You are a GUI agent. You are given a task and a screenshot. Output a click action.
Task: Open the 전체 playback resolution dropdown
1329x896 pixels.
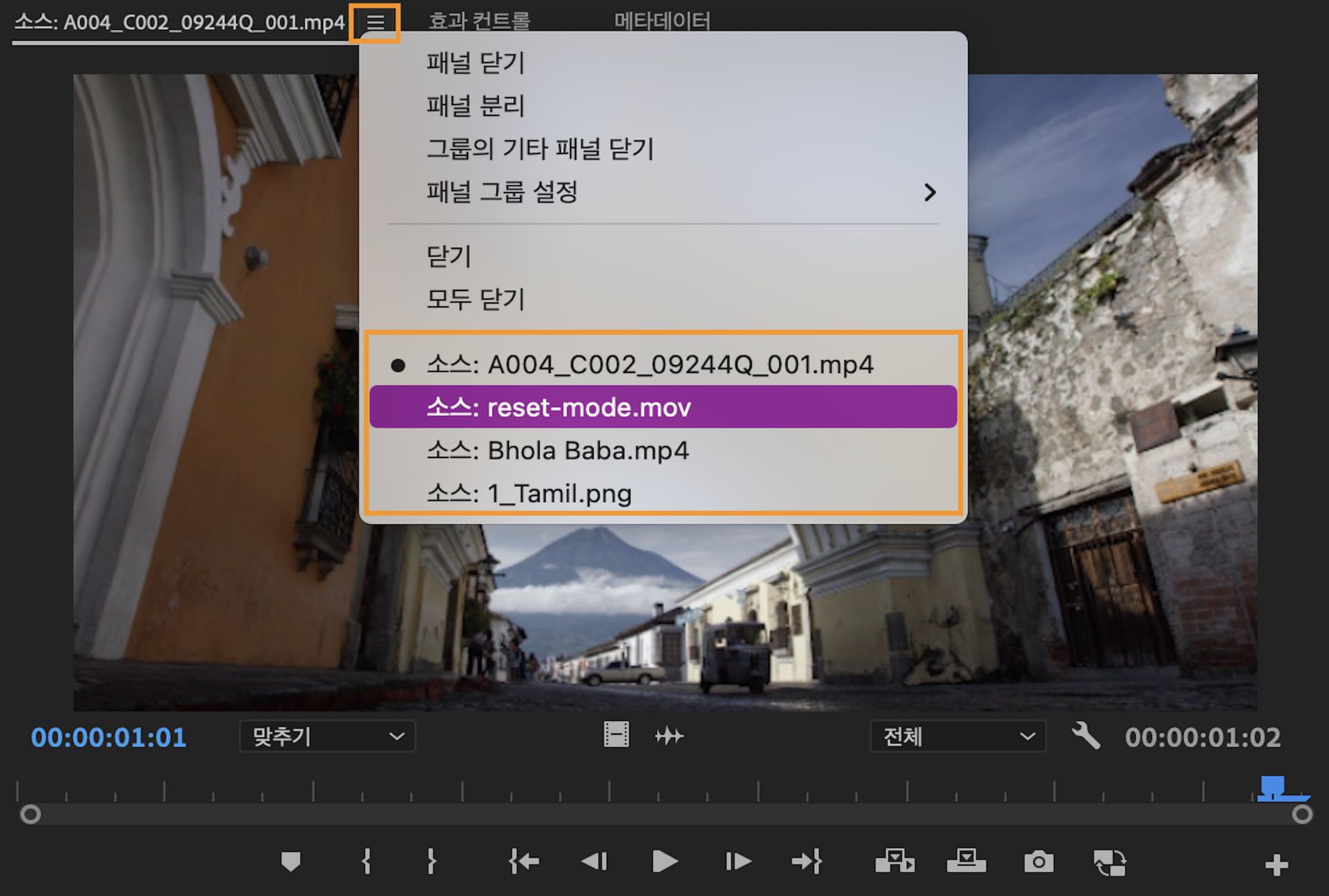(957, 736)
